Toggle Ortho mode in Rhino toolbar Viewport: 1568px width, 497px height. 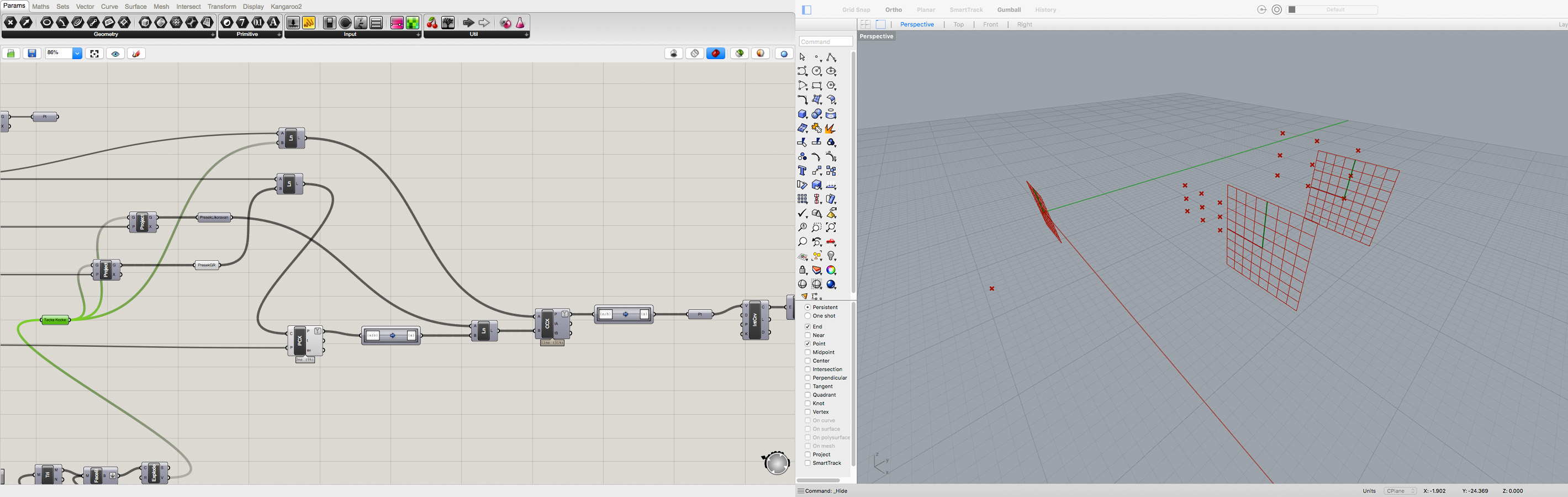[x=894, y=10]
